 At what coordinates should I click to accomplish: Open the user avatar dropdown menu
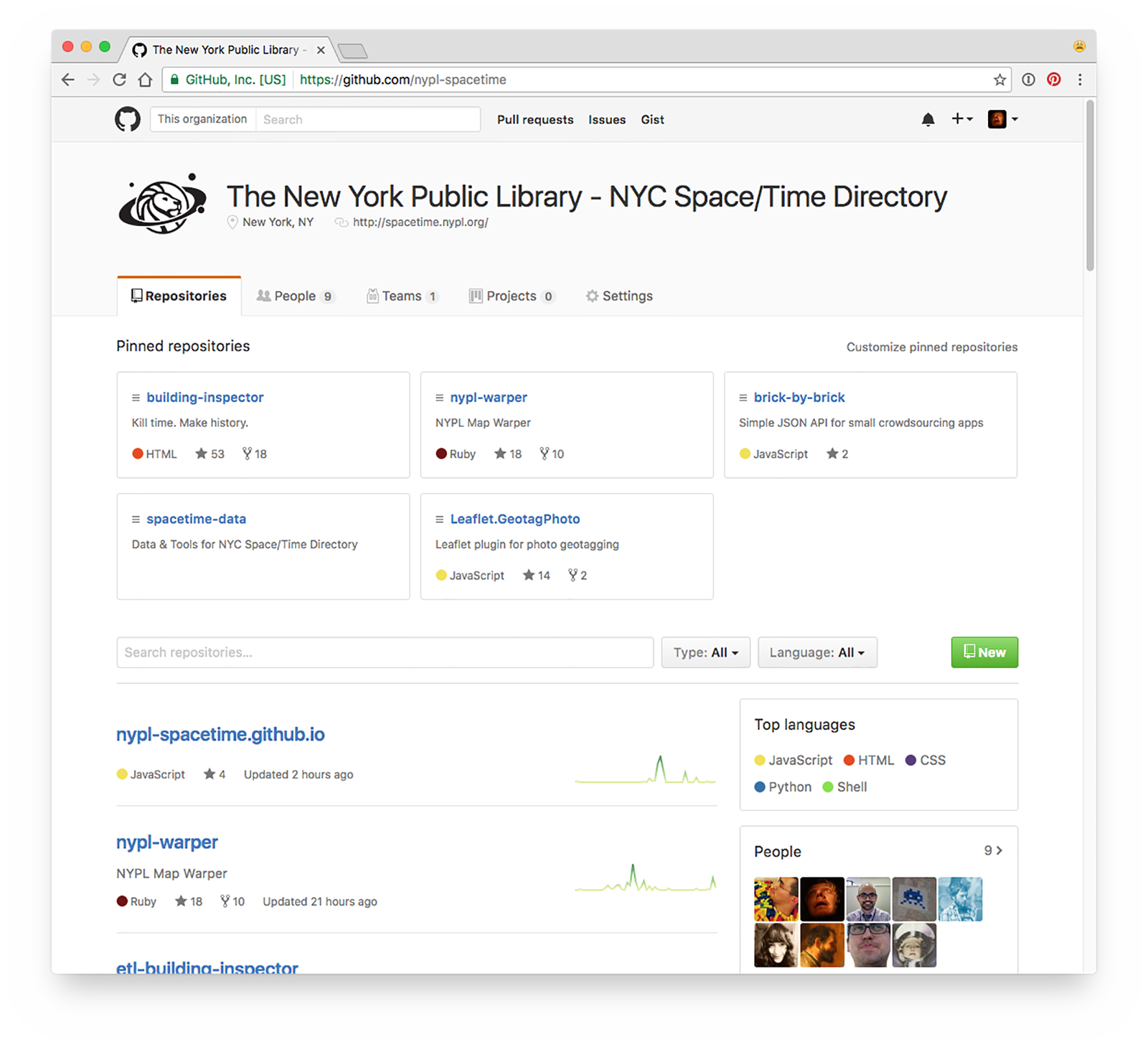[1003, 119]
